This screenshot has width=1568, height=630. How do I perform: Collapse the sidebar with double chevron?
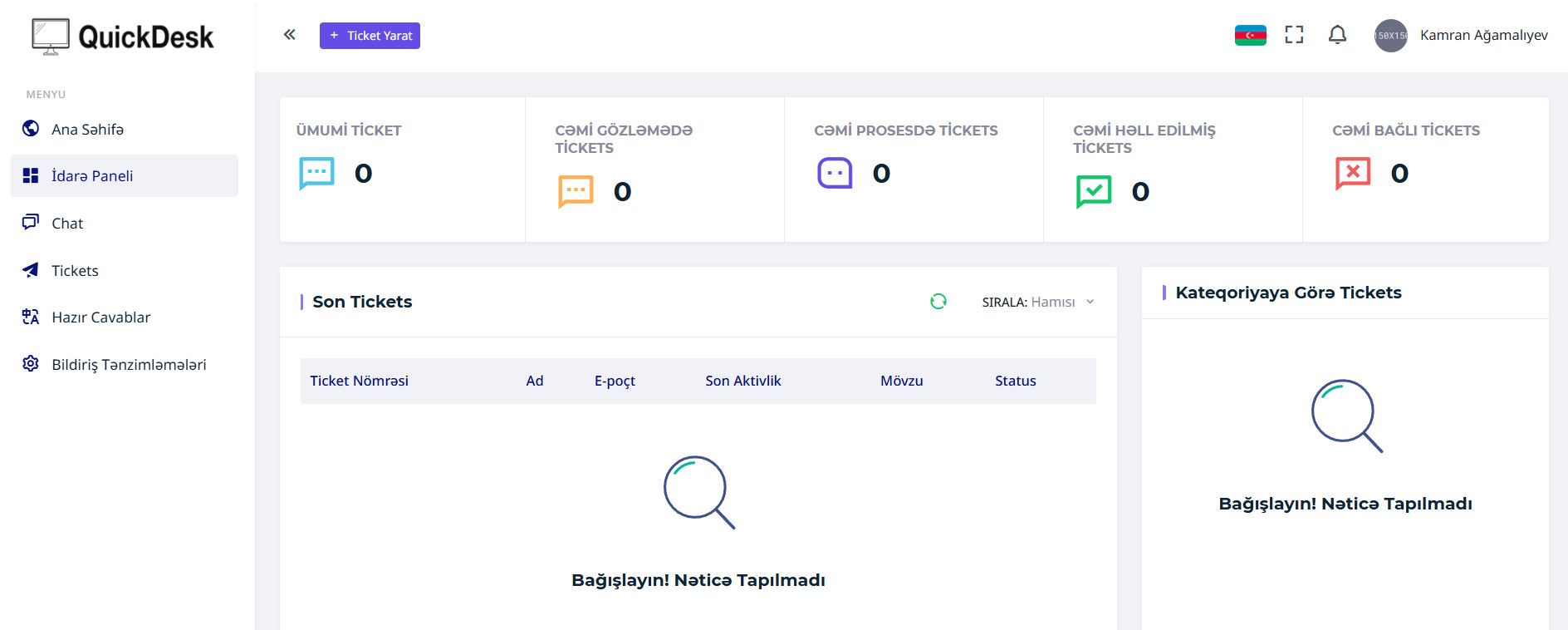pos(289,35)
